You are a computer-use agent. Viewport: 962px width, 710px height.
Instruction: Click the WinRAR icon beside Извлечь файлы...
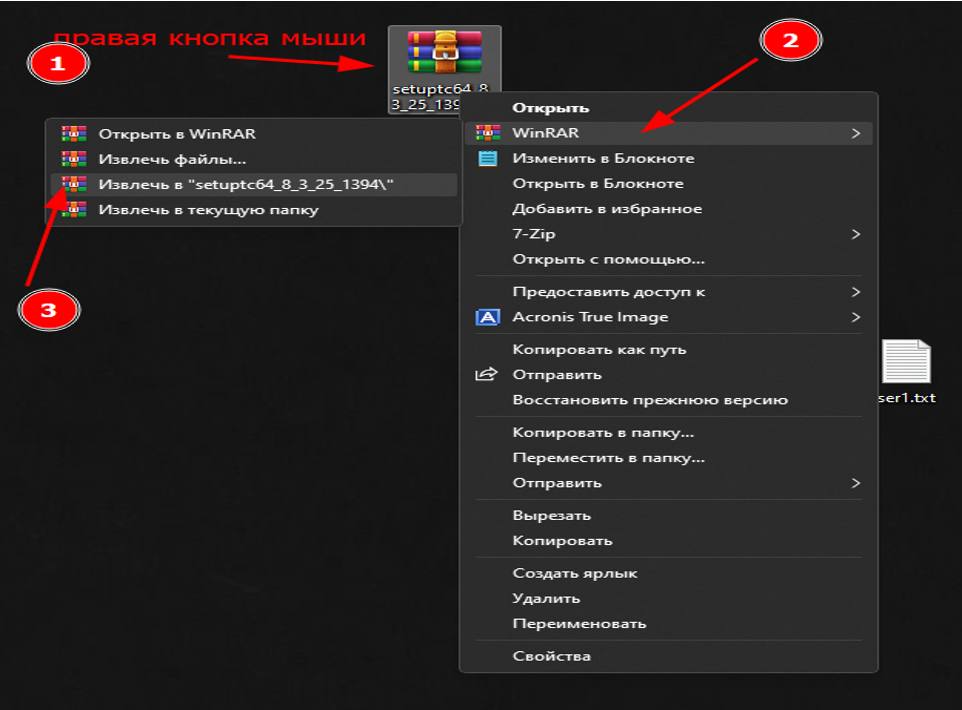pos(74,159)
